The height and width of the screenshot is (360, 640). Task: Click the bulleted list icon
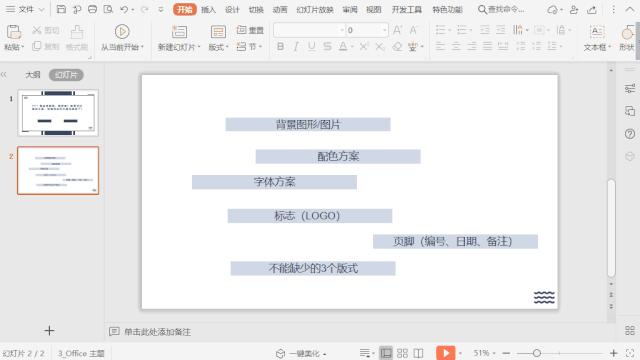click(440, 30)
